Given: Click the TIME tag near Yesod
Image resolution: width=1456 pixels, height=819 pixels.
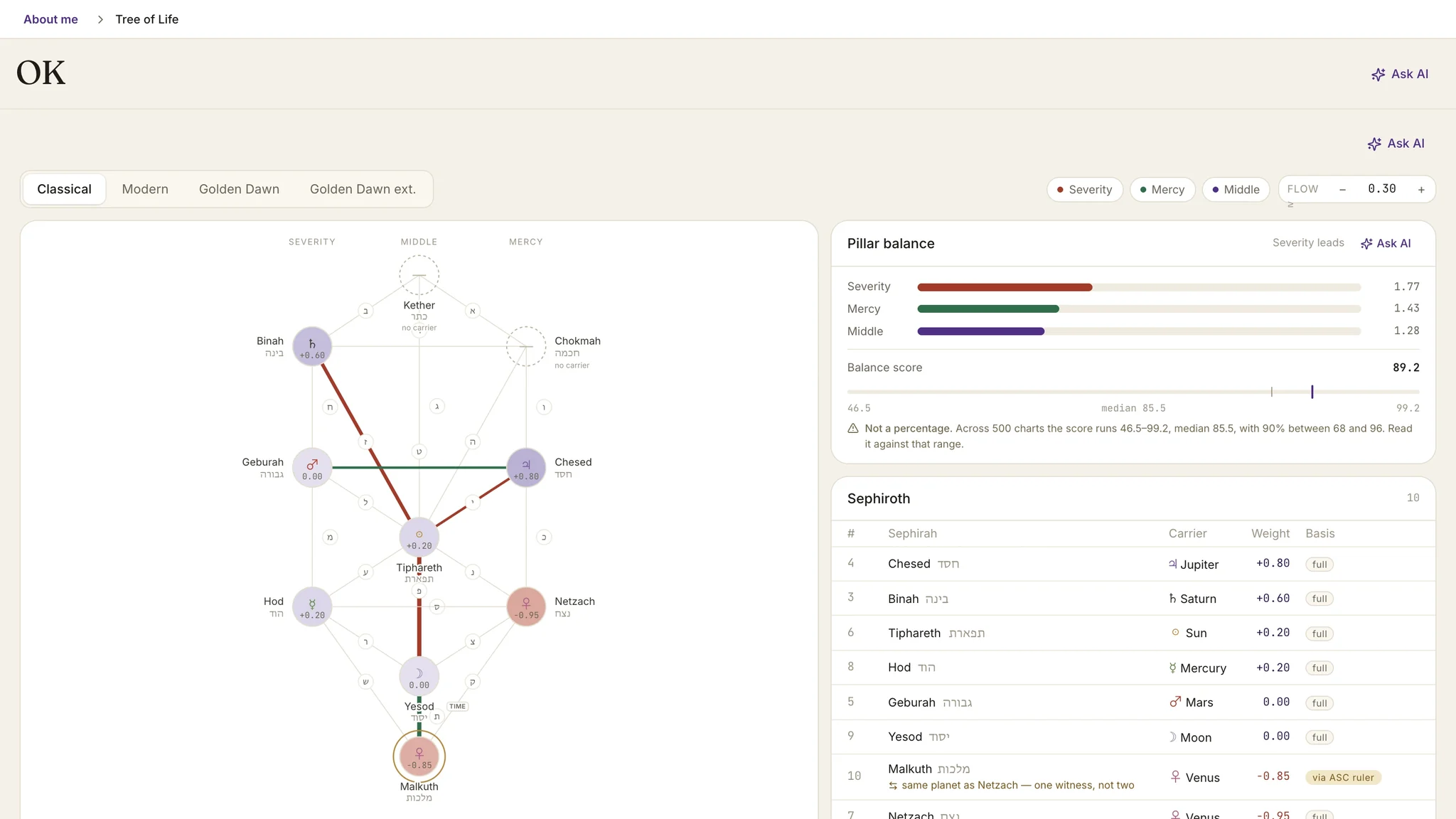Looking at the screenshot, I should pos(457,707).
